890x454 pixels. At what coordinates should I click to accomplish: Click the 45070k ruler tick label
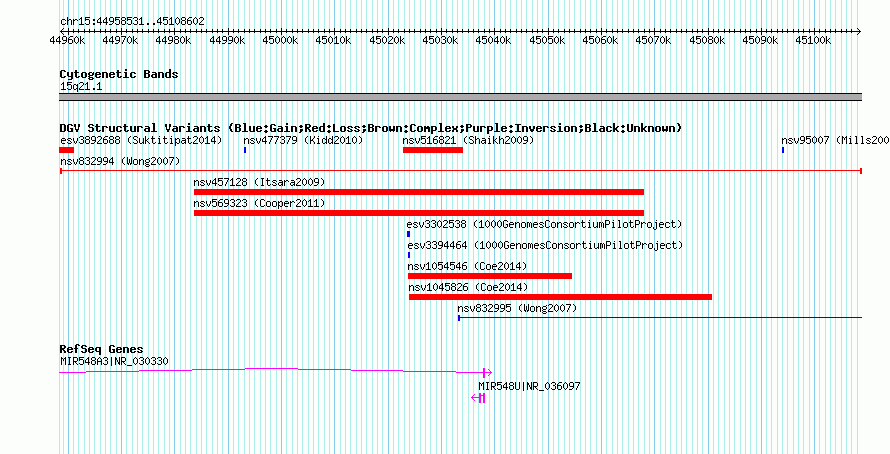click(654, 41)
